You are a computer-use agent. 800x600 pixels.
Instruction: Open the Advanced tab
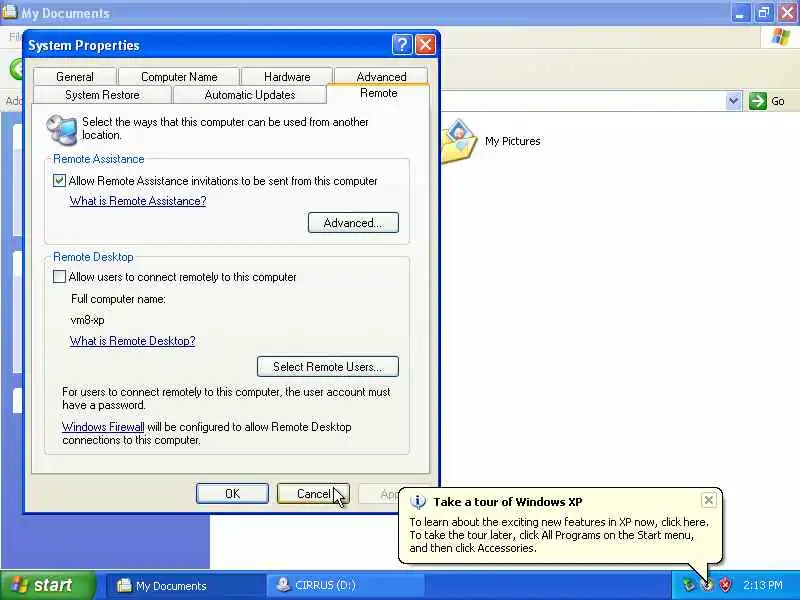382,77
